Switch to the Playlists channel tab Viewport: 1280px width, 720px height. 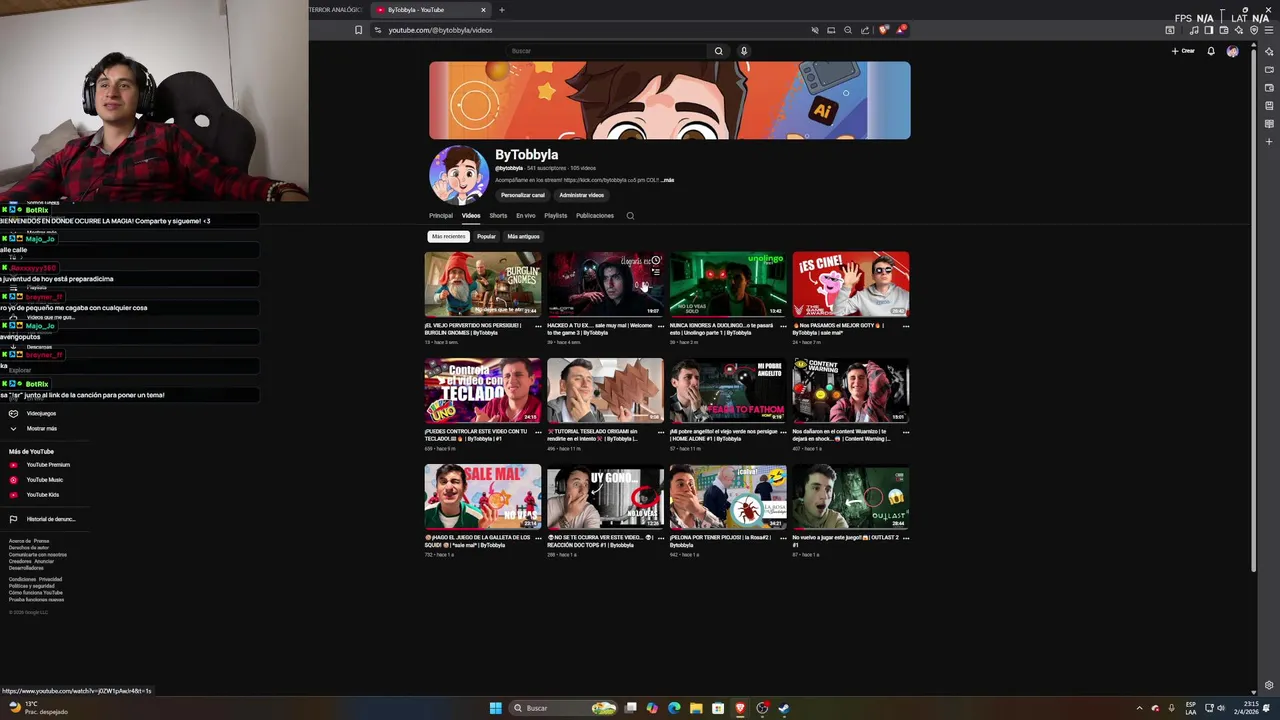(555, 216)
